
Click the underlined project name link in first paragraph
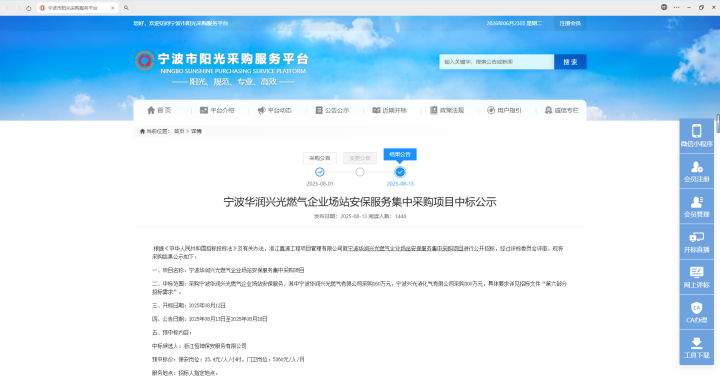(405, 248)
